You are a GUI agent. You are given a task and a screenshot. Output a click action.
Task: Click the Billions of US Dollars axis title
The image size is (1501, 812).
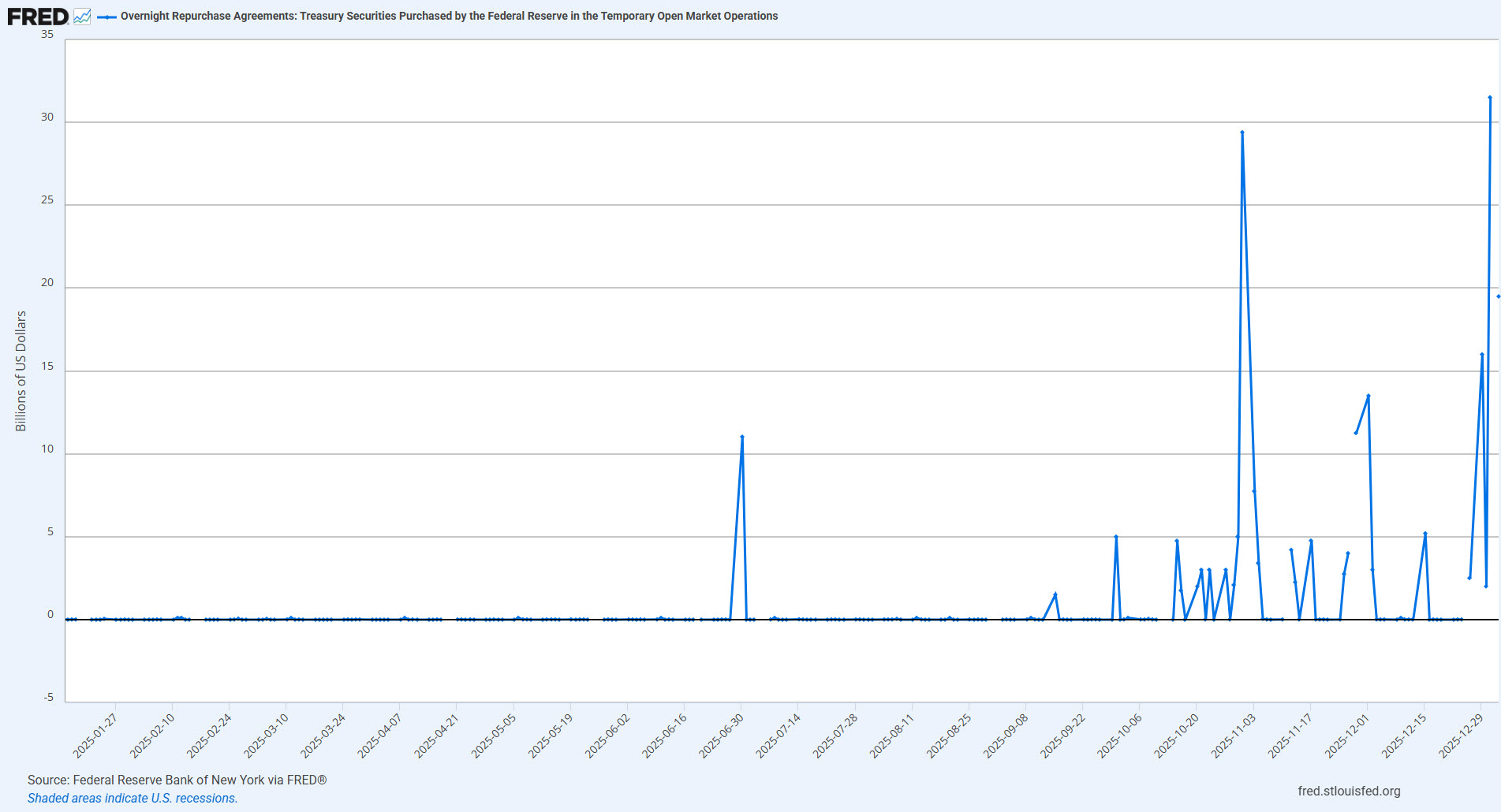click(x=21, y=371)
